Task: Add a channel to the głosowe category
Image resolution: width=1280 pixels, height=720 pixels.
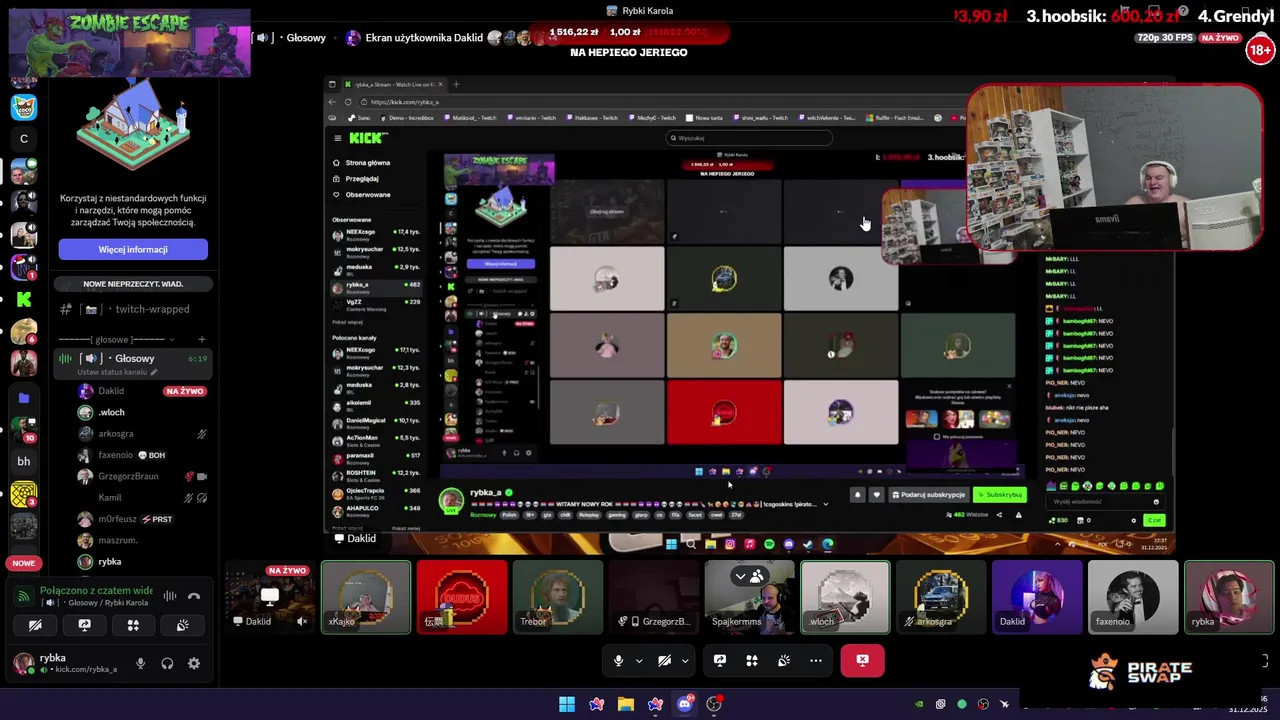Action: [201, 340]
